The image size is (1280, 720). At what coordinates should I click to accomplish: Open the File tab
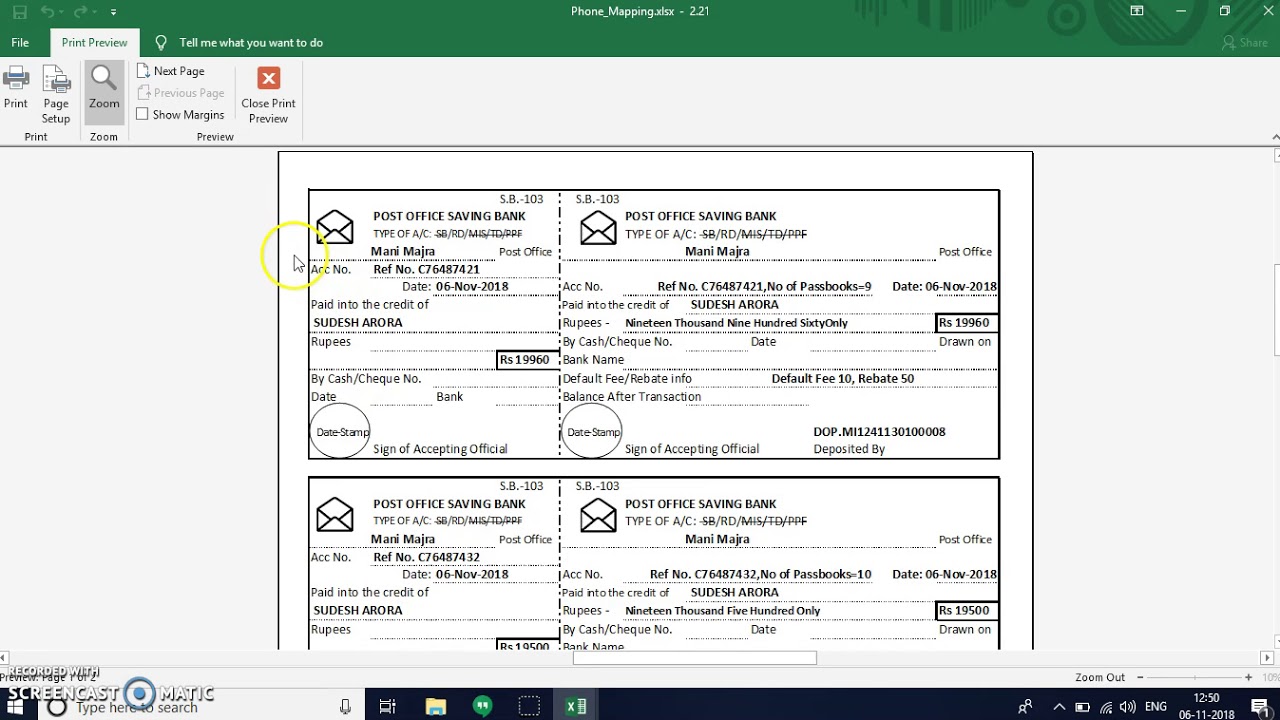click(20, 43)
